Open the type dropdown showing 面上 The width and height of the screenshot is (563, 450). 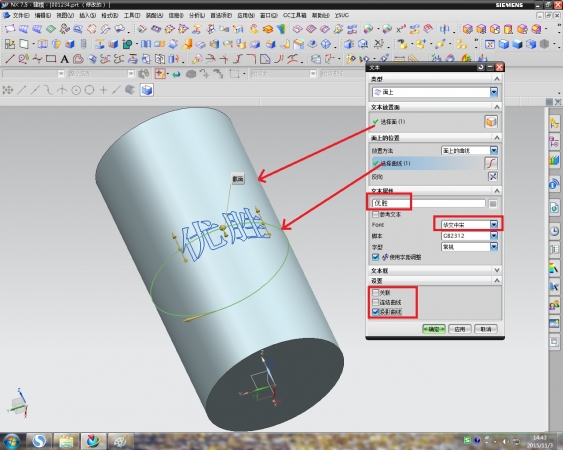pos(435,92)
